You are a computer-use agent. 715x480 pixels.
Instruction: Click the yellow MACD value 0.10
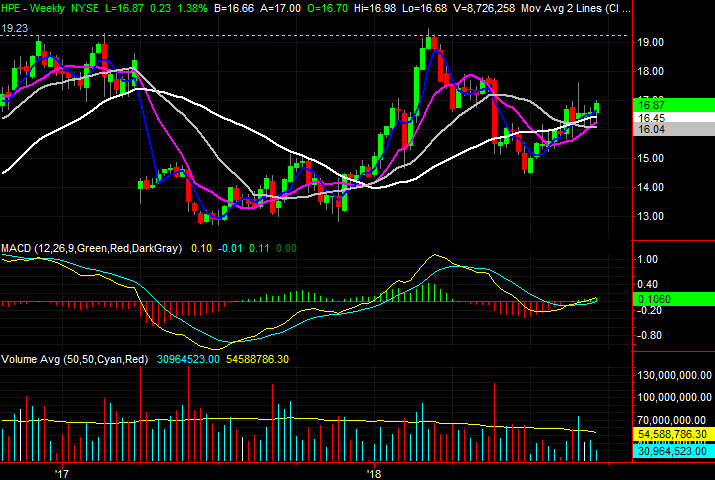tap(202, 248)
